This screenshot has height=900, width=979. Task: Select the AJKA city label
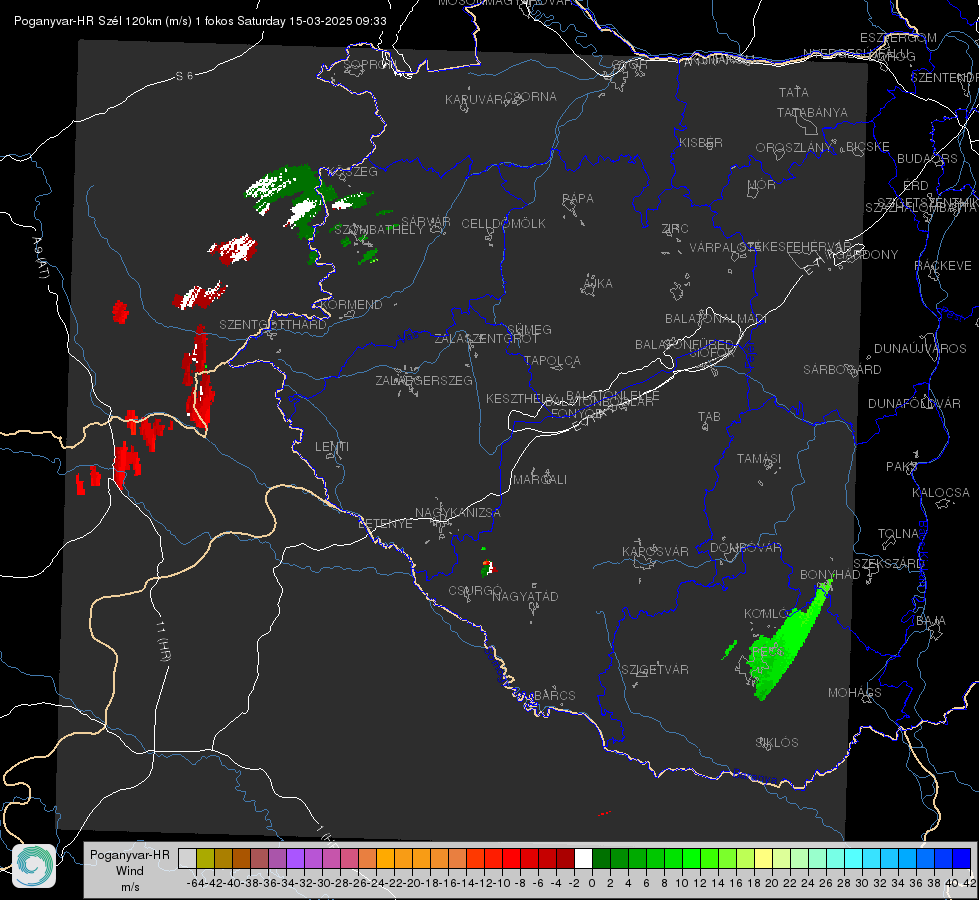tap(598, 284)
